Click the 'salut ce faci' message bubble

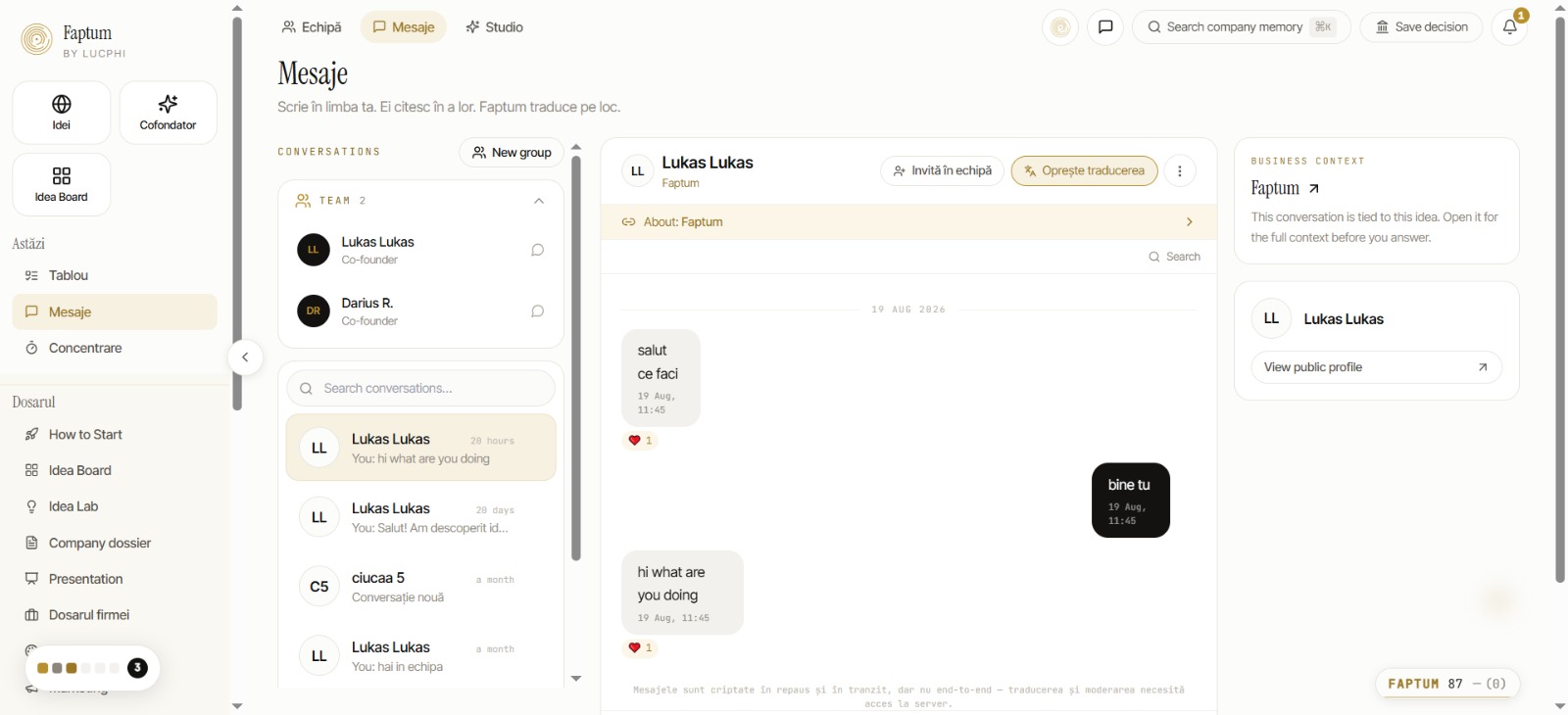(x=661, y=378)
